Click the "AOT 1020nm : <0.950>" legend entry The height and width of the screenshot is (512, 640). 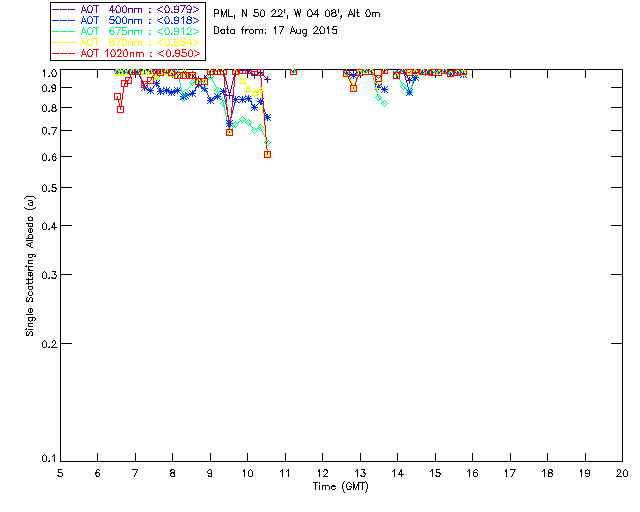(x=127, y=53)
